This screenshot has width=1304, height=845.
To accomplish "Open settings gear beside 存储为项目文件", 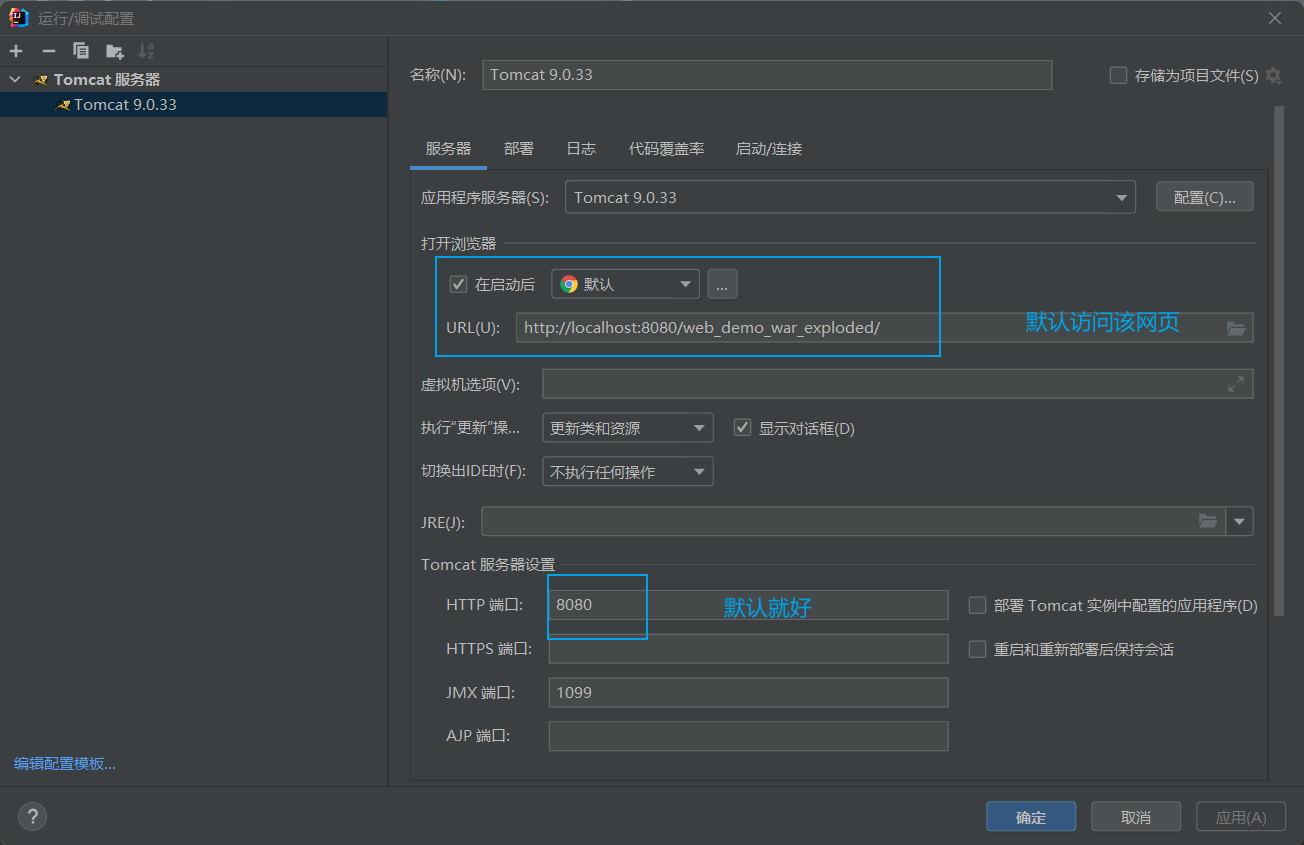I will [1273, 75].
